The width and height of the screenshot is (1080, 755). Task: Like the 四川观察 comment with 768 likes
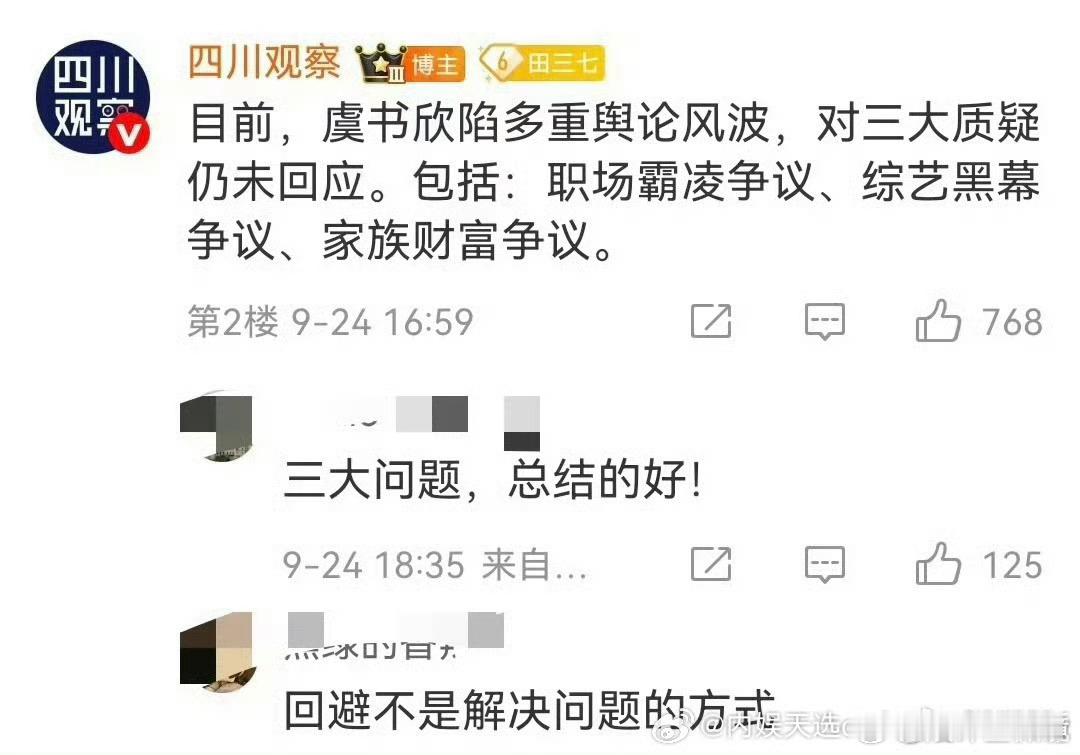938,321
